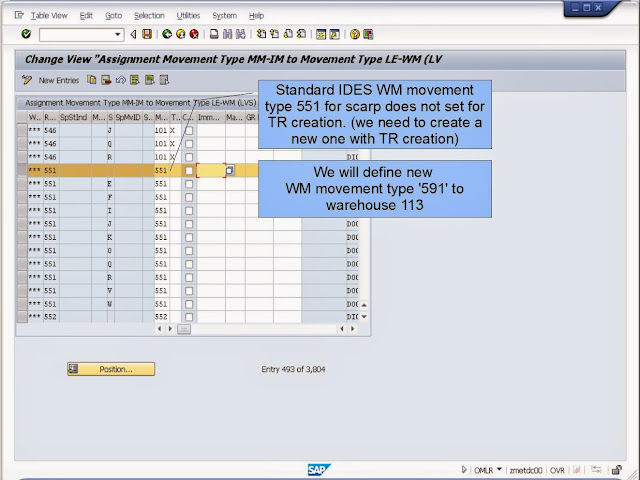Click the Imm... column header
Image resolution: width=640 pixels, height=480 pixels.
click(x=211, y=118)
